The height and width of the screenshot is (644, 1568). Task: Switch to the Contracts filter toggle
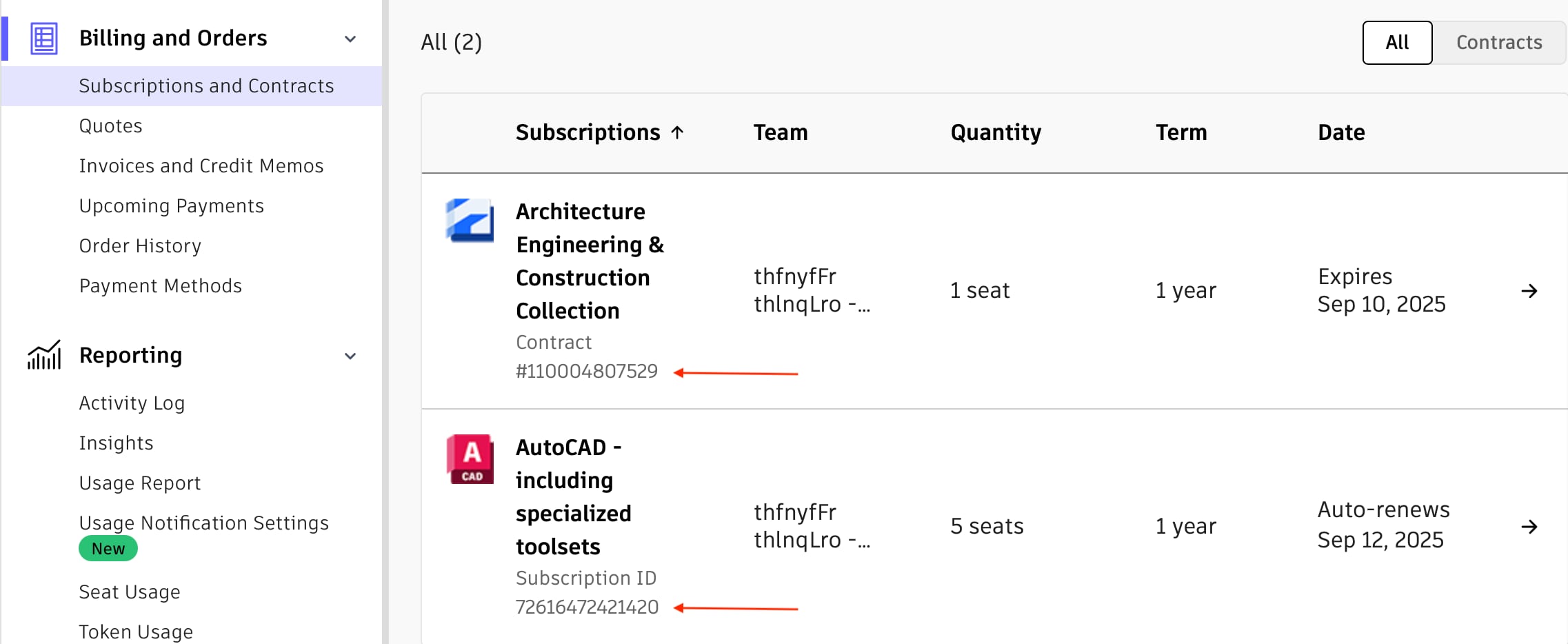coord(1498,43)
